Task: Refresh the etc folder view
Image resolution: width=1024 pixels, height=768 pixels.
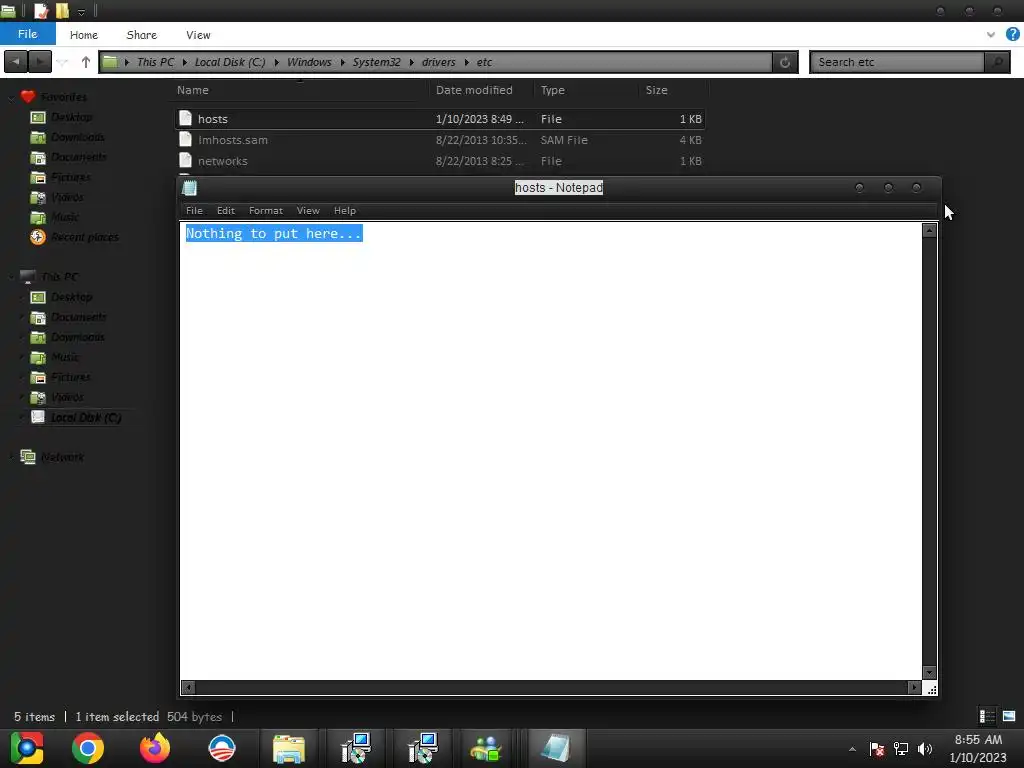Action: [785, 62]
